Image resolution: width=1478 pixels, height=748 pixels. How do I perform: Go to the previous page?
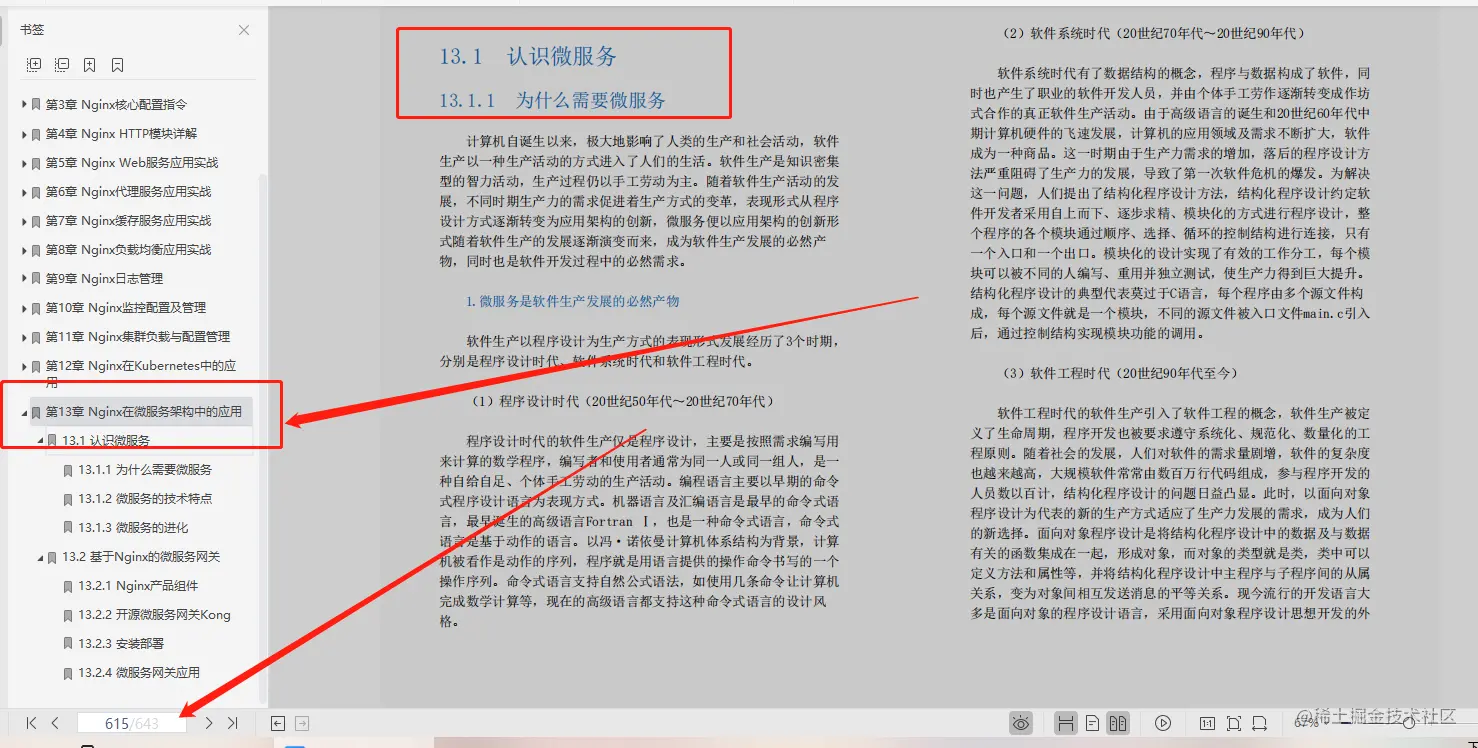point(55,722)
